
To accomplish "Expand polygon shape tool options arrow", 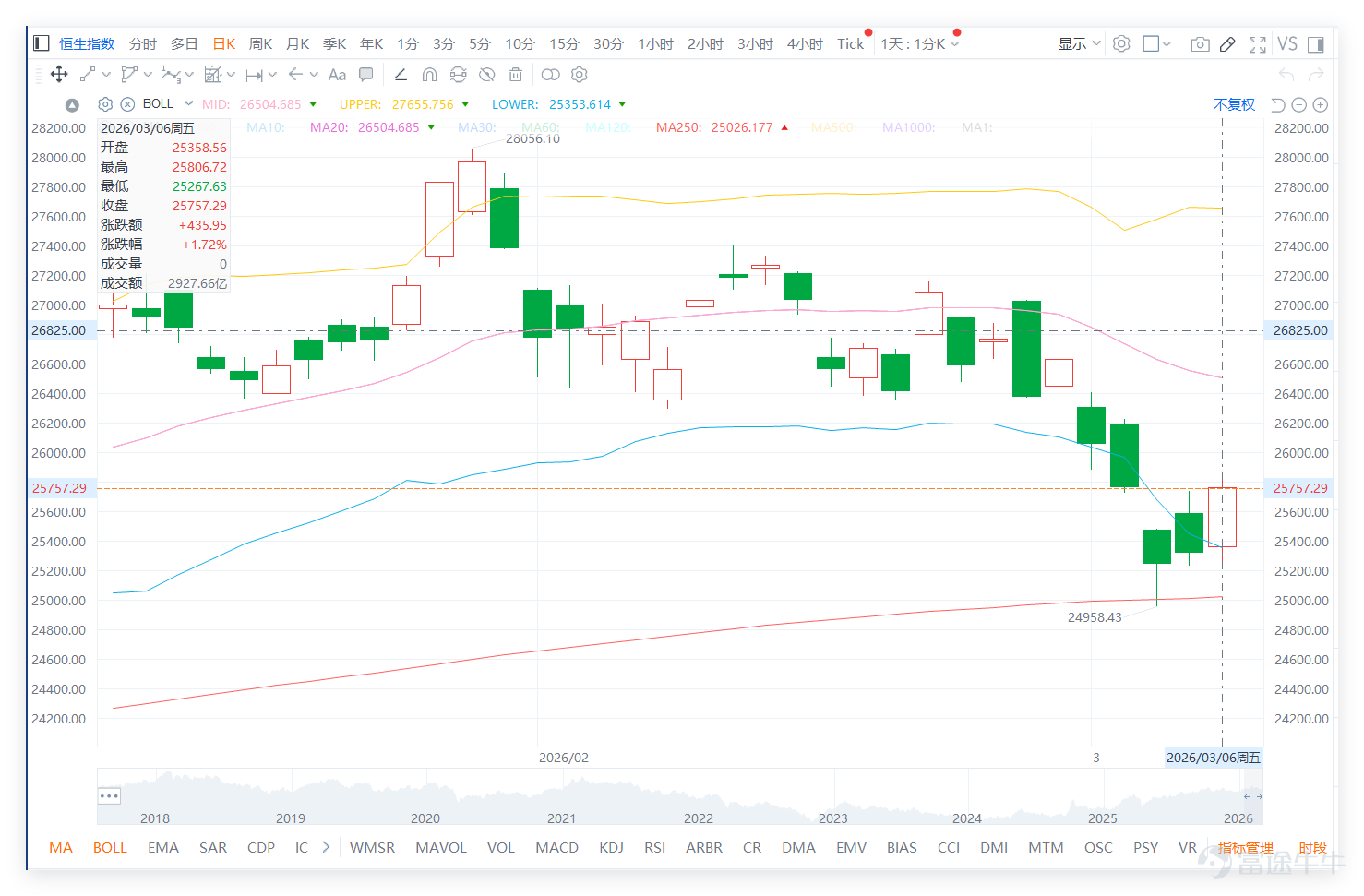I will pos(148,75).
